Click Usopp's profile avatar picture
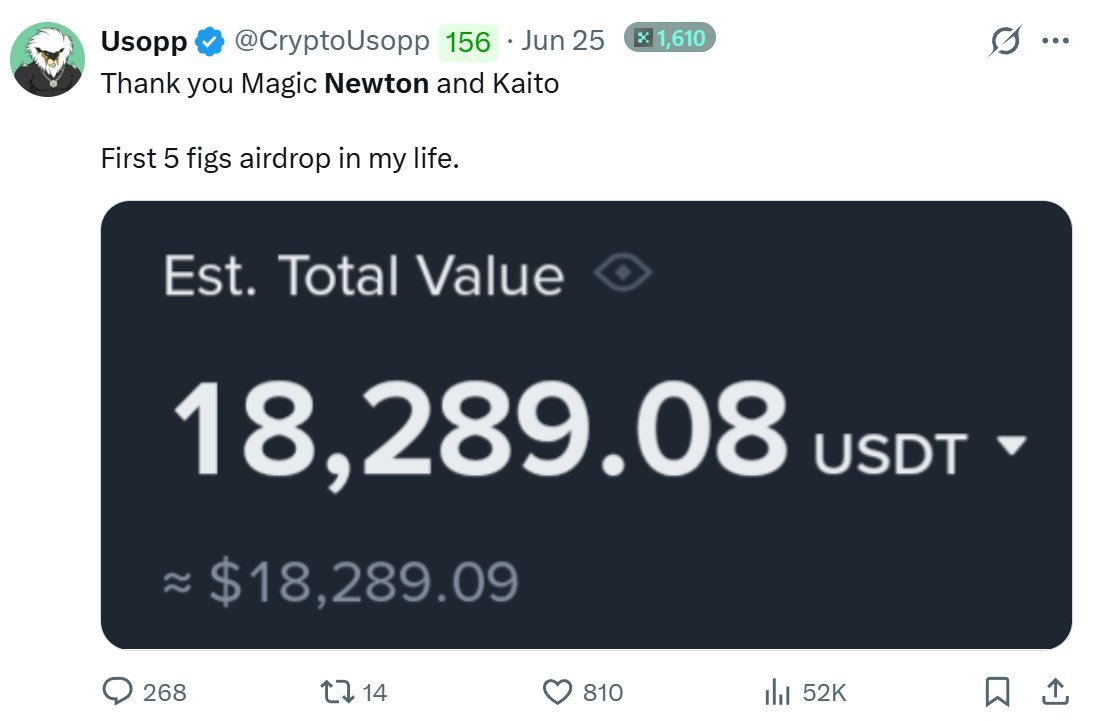Screen dimensions: 1096x721 tap(47, 59)
